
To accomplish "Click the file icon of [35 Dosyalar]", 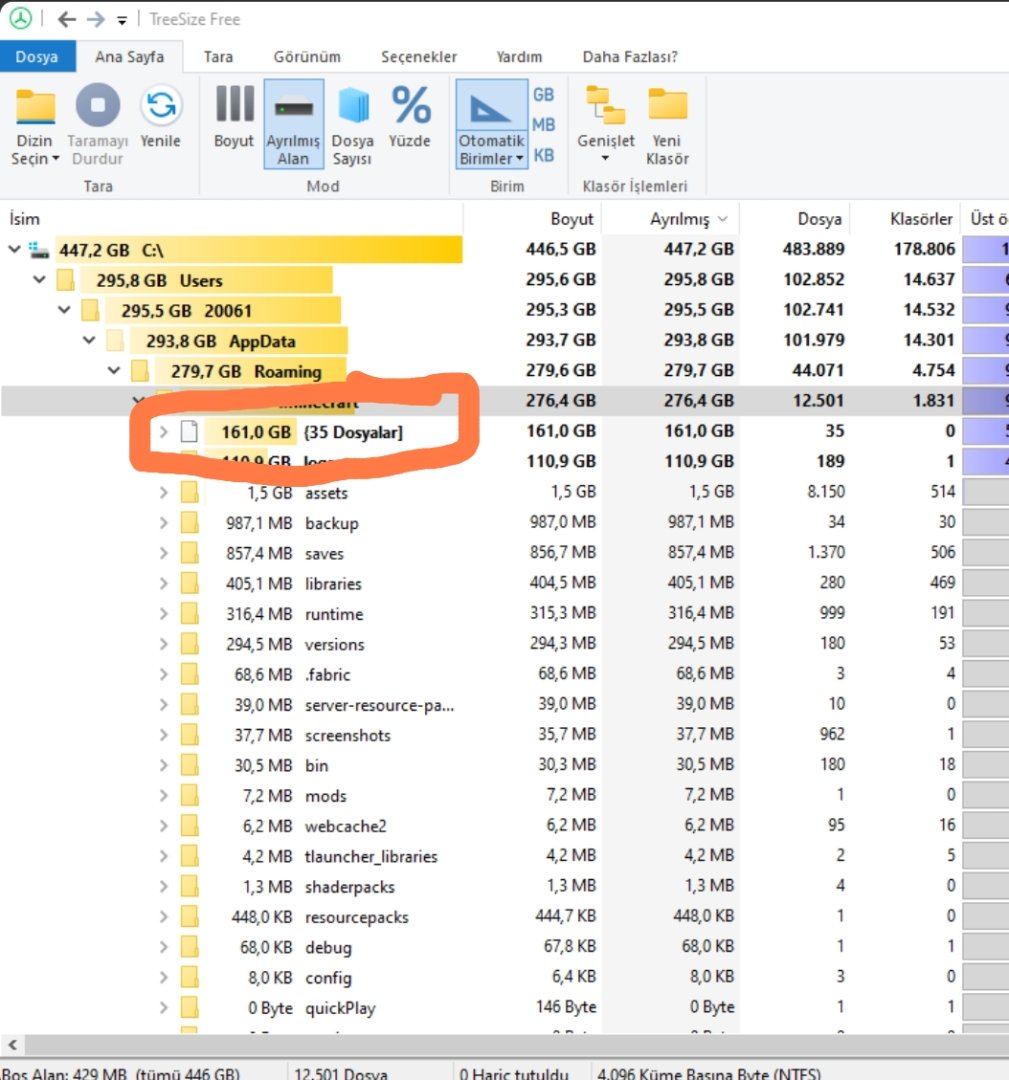I will (189, 432).
